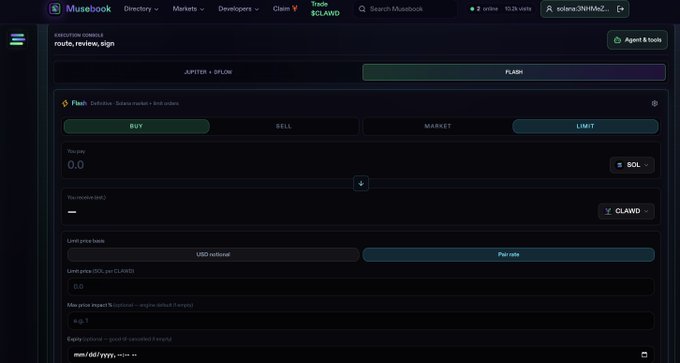Click the 'You receive (est.)' label
Viewport: 680px width, 363px height.
(x=86, y=197)
